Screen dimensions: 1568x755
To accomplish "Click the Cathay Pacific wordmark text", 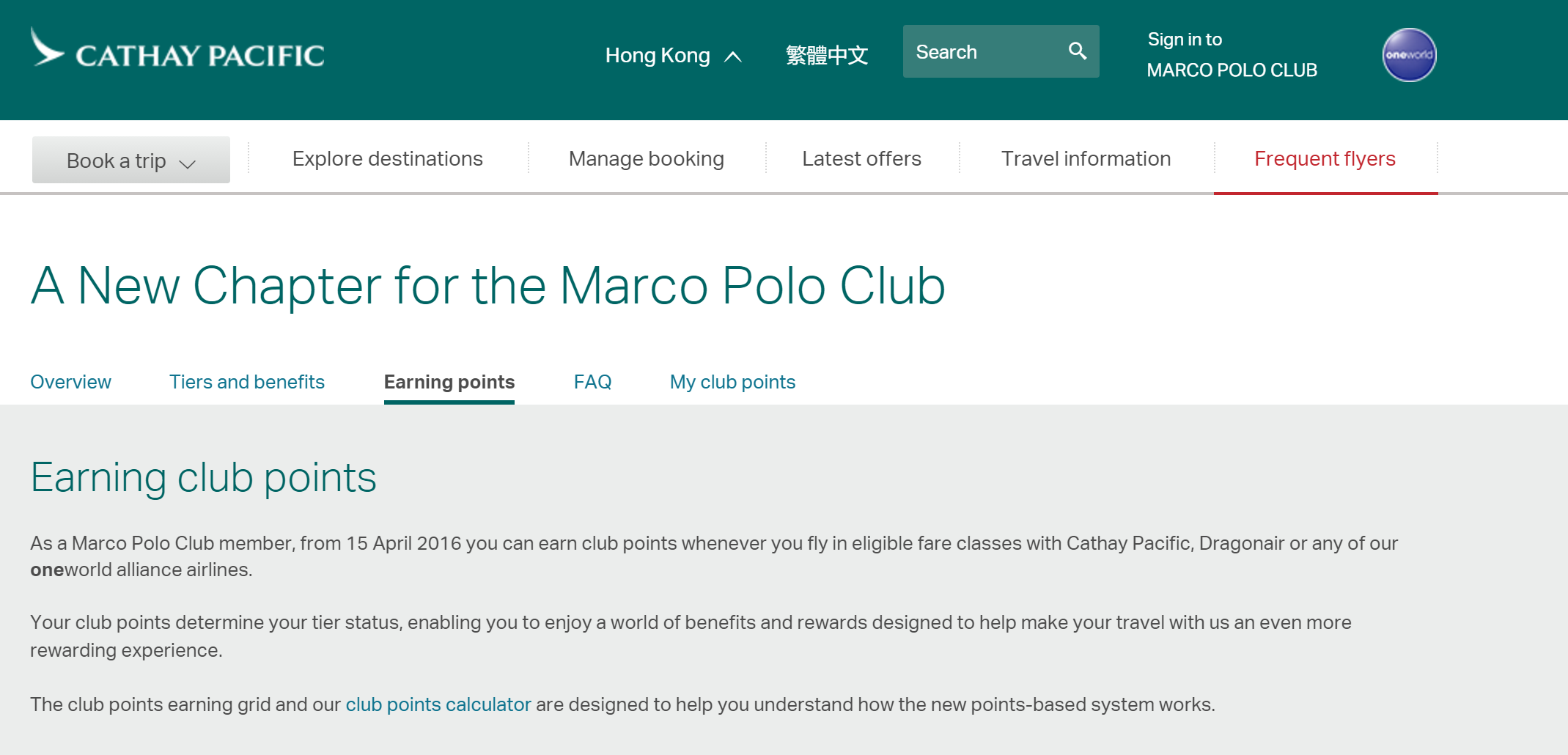I will (200, 56).
